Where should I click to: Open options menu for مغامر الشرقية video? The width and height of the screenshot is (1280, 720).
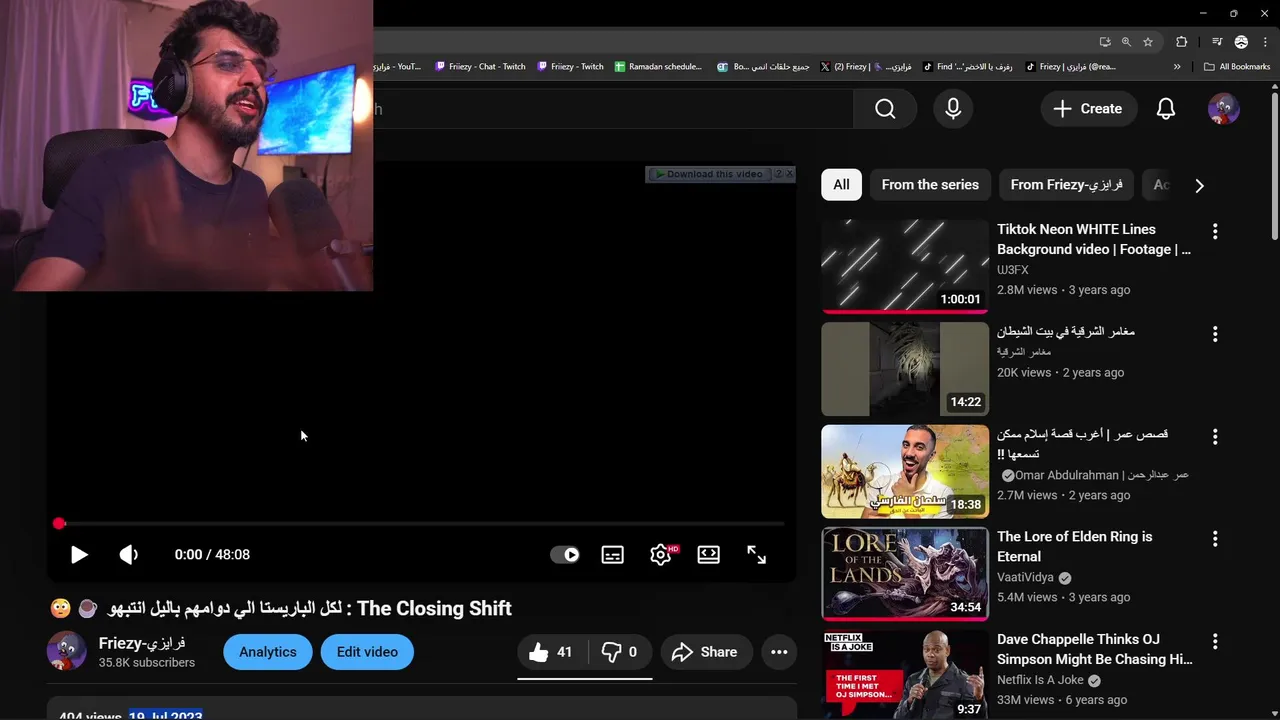click(x=1215, y=333)
